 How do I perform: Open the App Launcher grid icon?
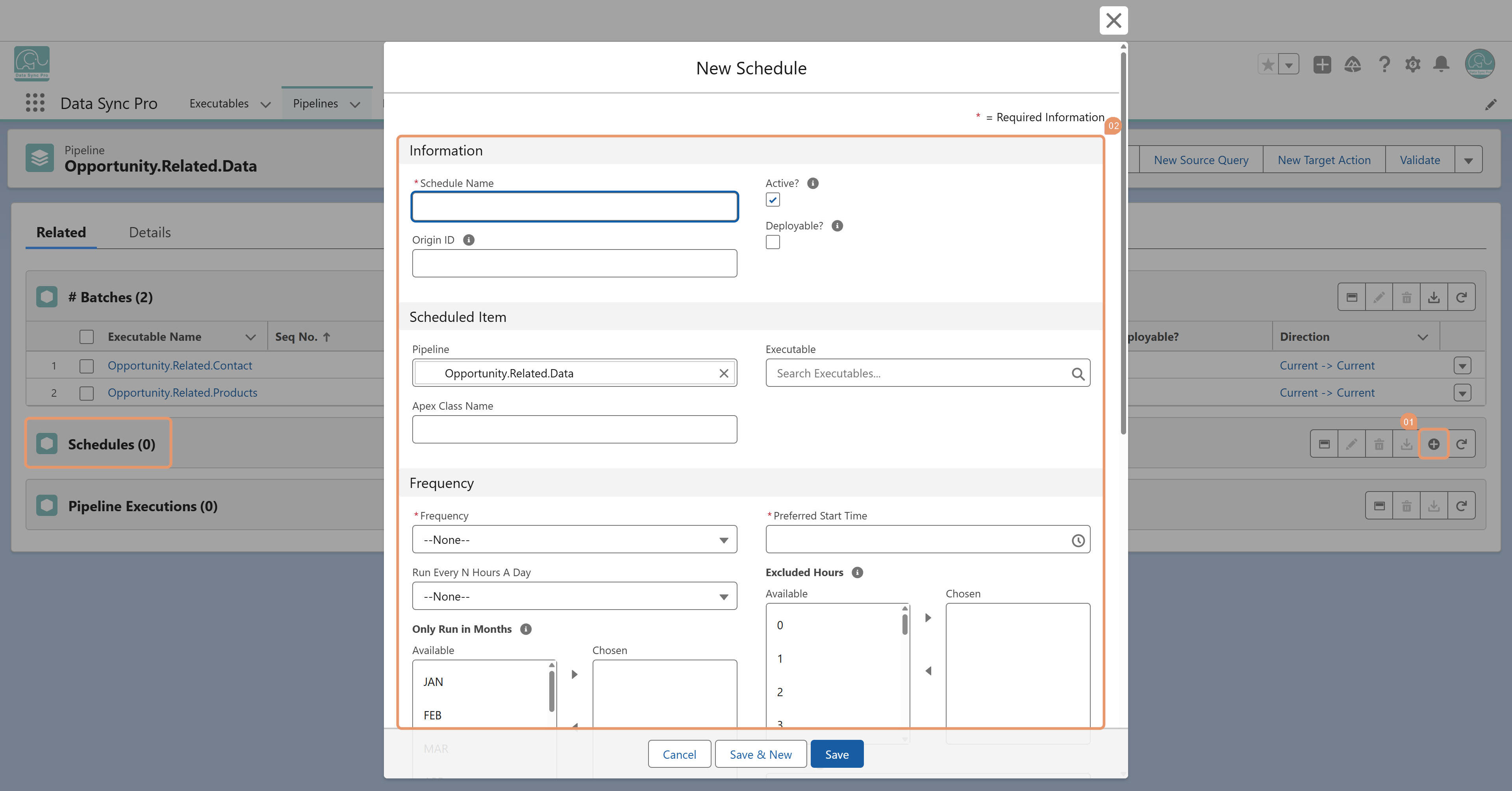(35, 103)
